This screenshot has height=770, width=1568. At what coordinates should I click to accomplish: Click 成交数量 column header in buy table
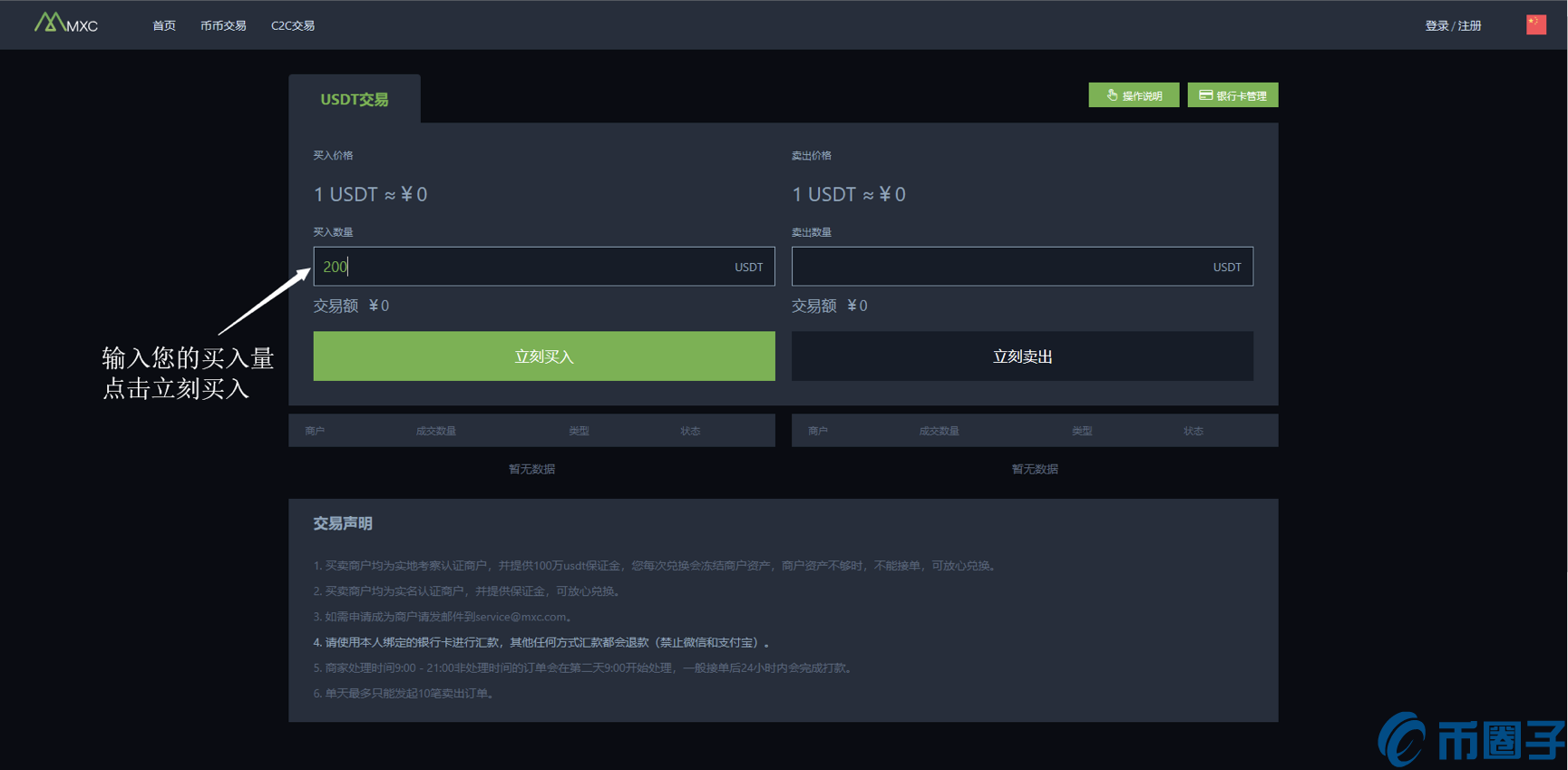pyautogui.click(x=435, y=431)
